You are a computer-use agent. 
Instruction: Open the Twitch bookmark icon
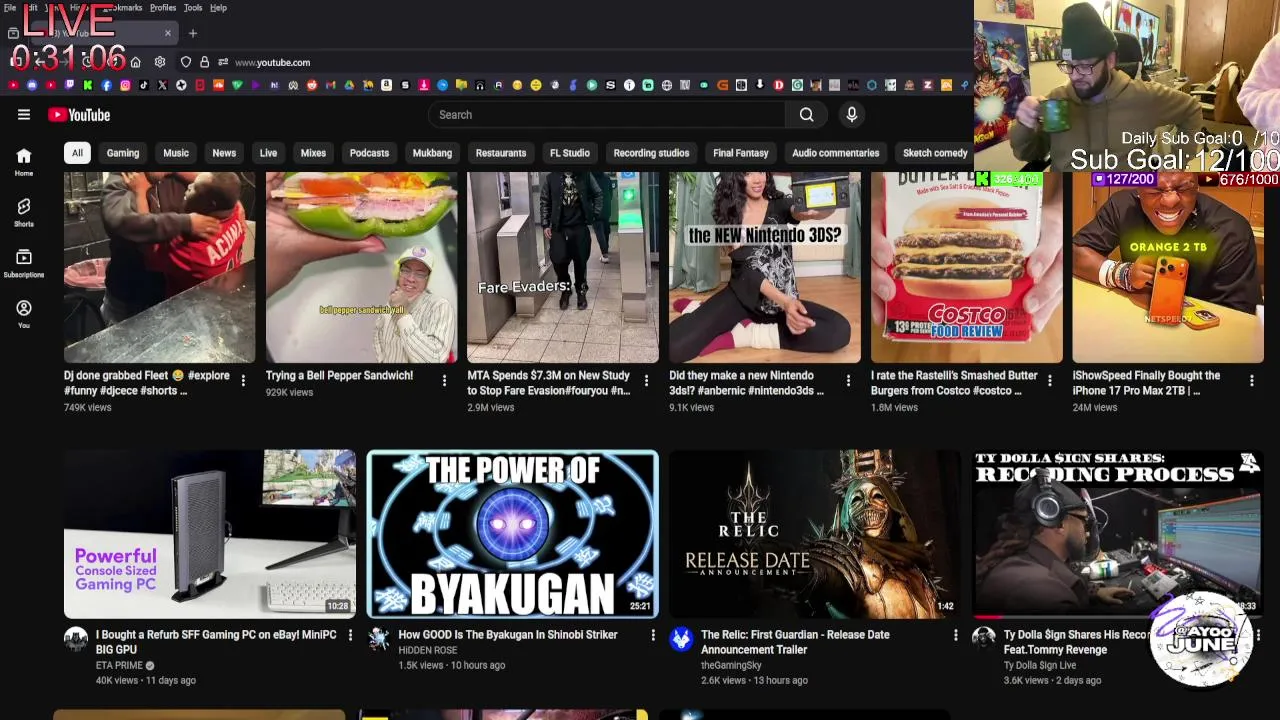[69, 85]
